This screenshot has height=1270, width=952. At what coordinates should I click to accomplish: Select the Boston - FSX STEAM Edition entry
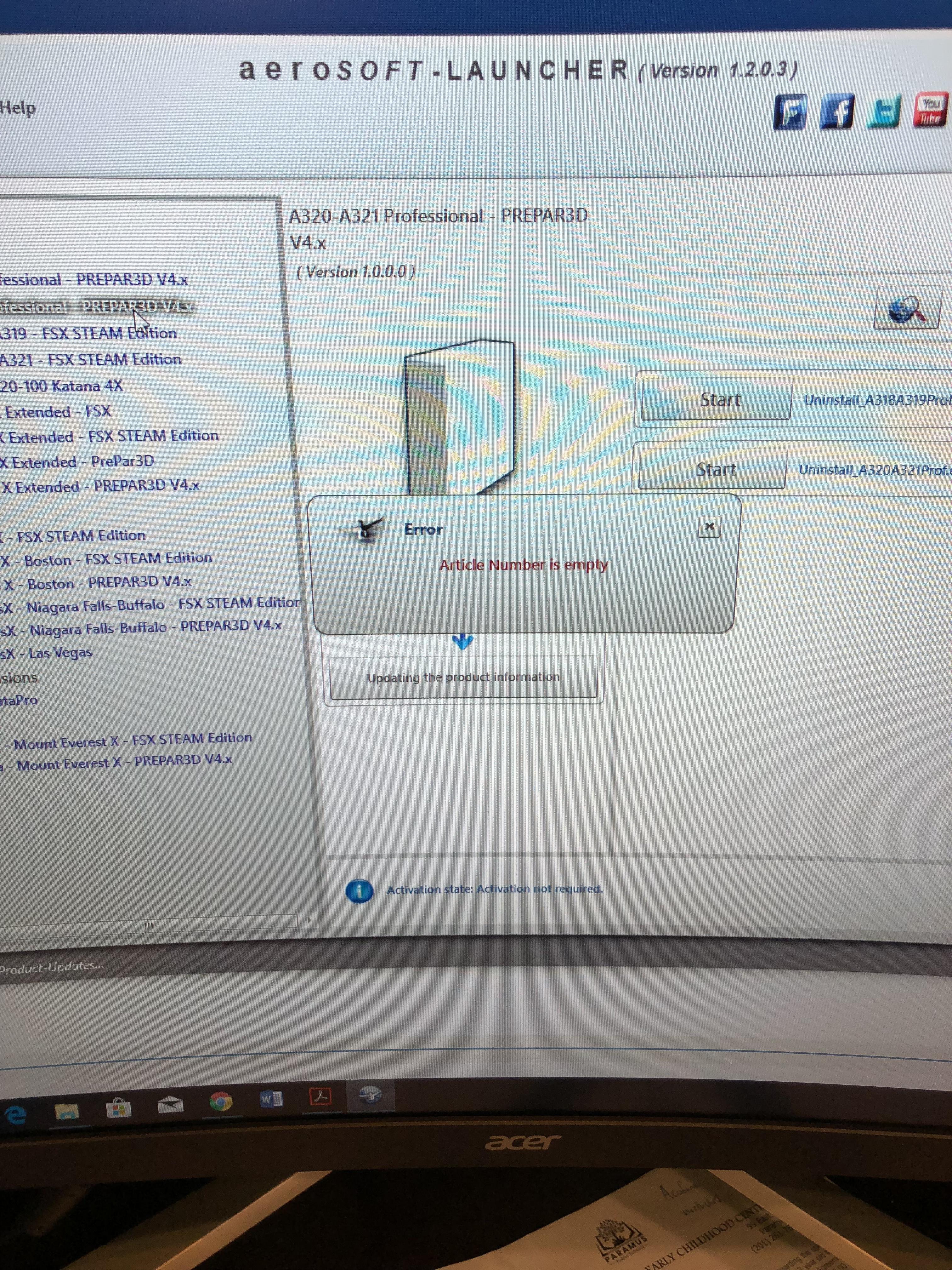(106, 559)
